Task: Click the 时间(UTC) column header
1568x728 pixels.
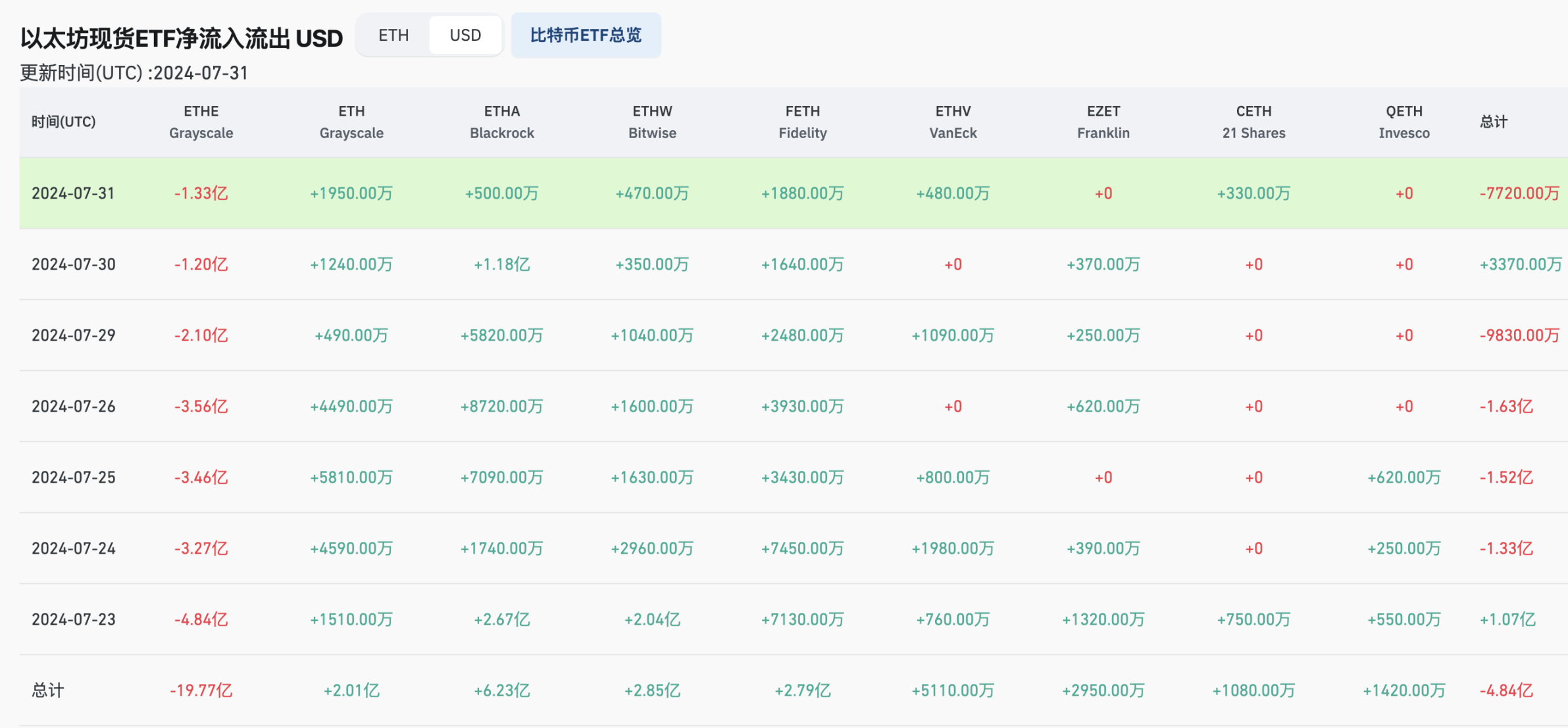Action: [x=62, y=122]
